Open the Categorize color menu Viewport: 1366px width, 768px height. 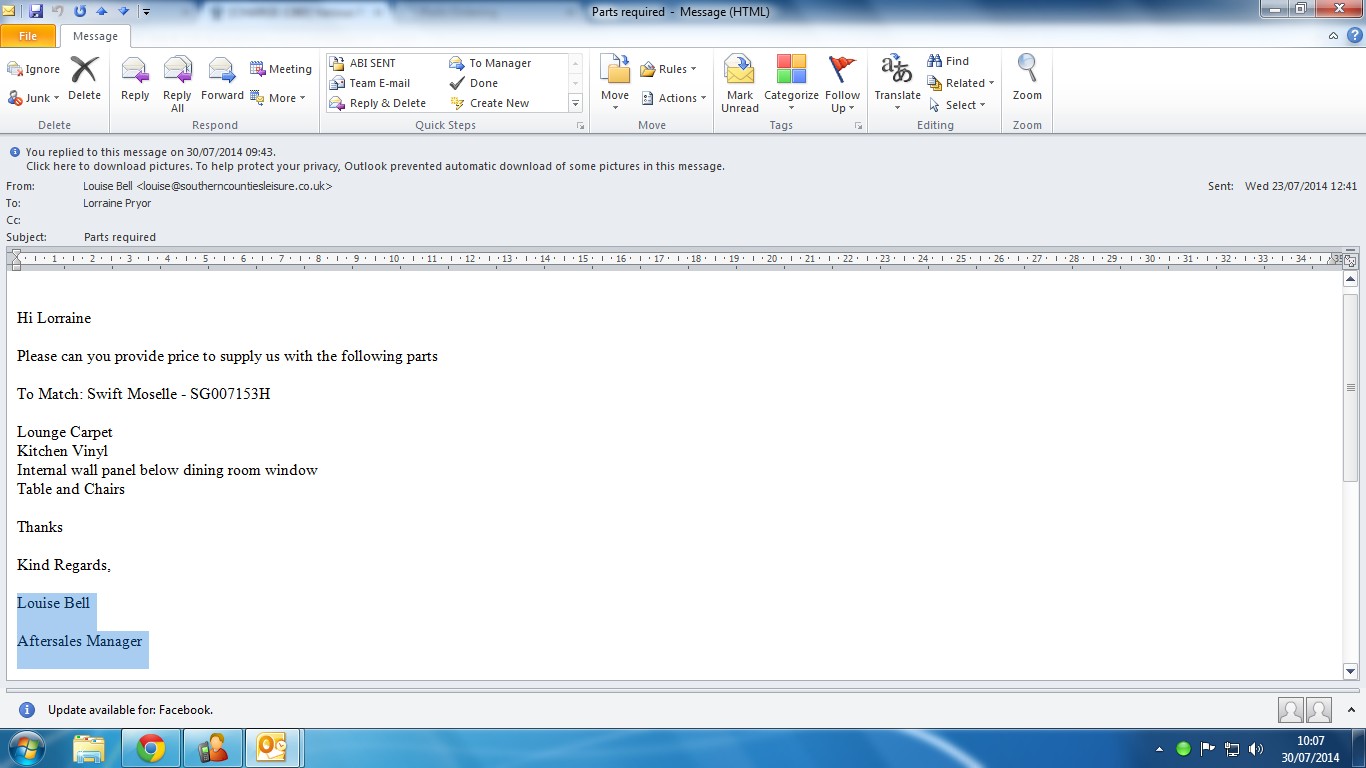[x=791, y=84]
